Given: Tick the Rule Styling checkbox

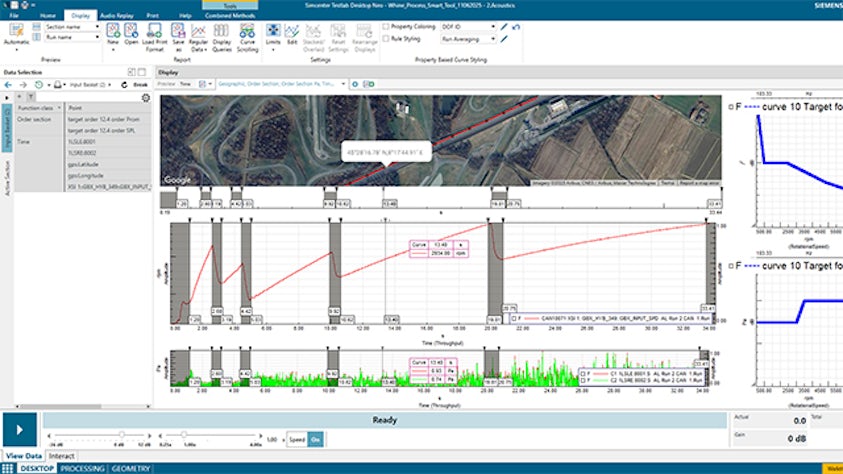Looking at the screenshot, I should (388, 39).
